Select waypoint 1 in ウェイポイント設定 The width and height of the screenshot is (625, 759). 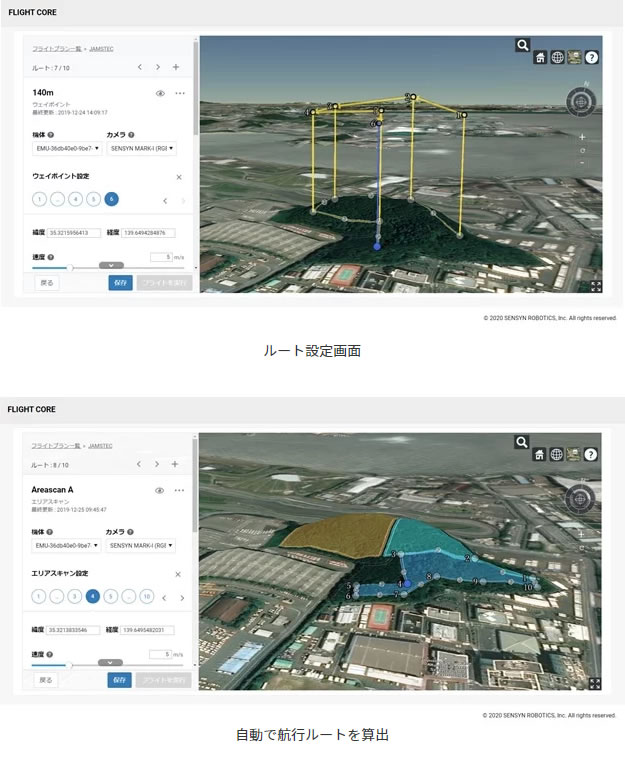point(39,199)
